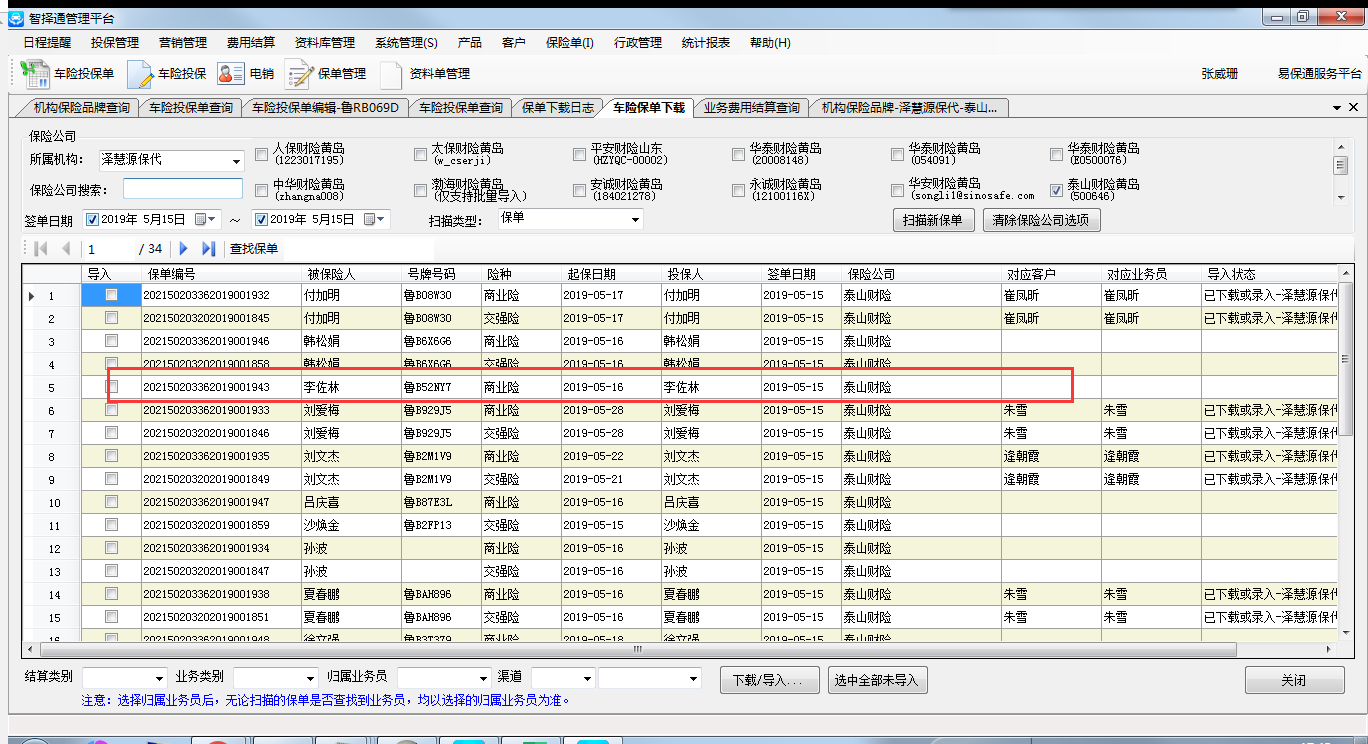Click the 下载/导入 button
Viewport: 1368px width, 744px height.
click(x=769, y=680)
